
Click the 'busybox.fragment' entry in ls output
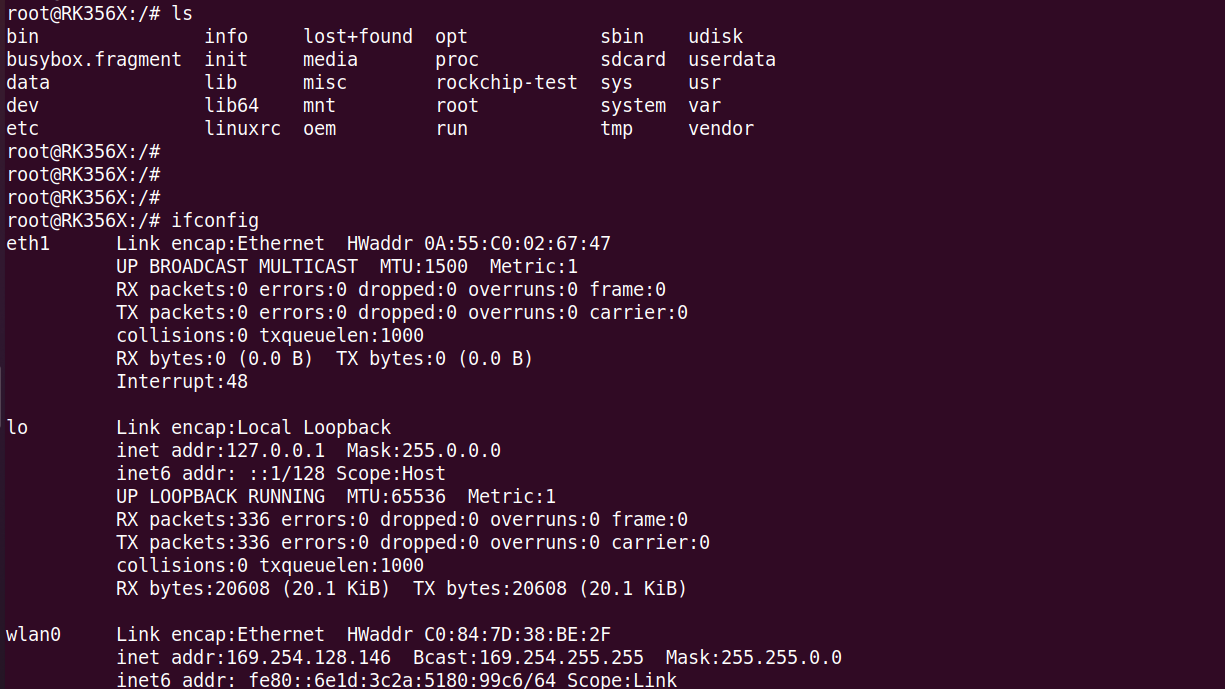[x=94, y=59]
